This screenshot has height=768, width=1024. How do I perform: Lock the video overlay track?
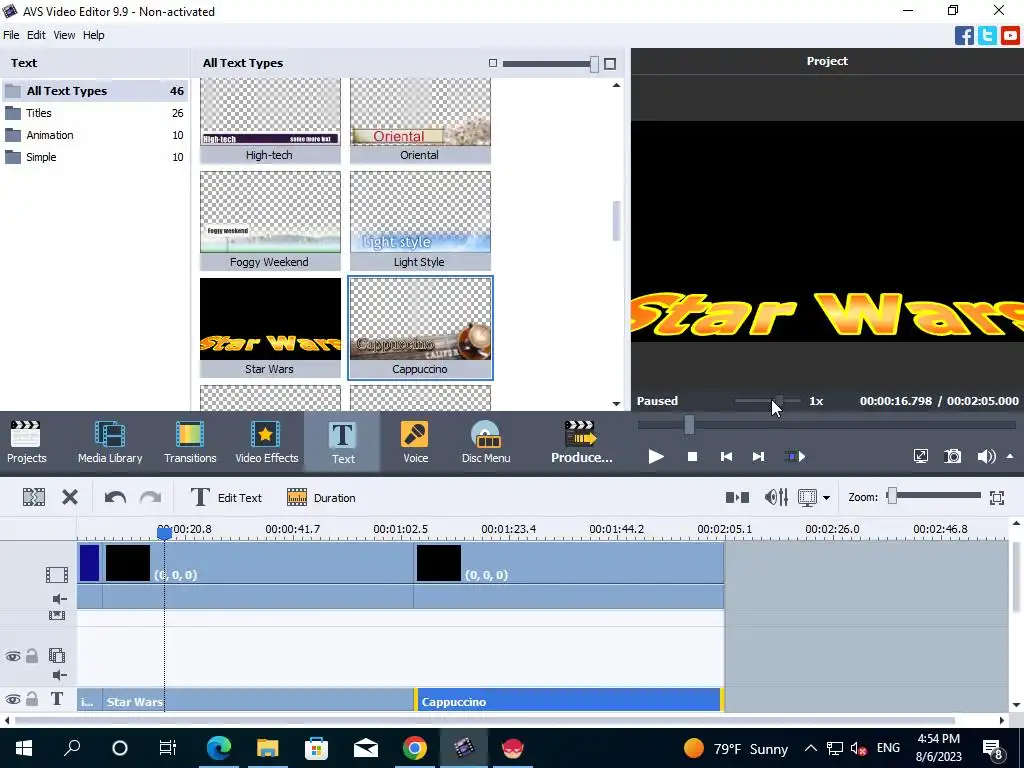pos(31,656)
